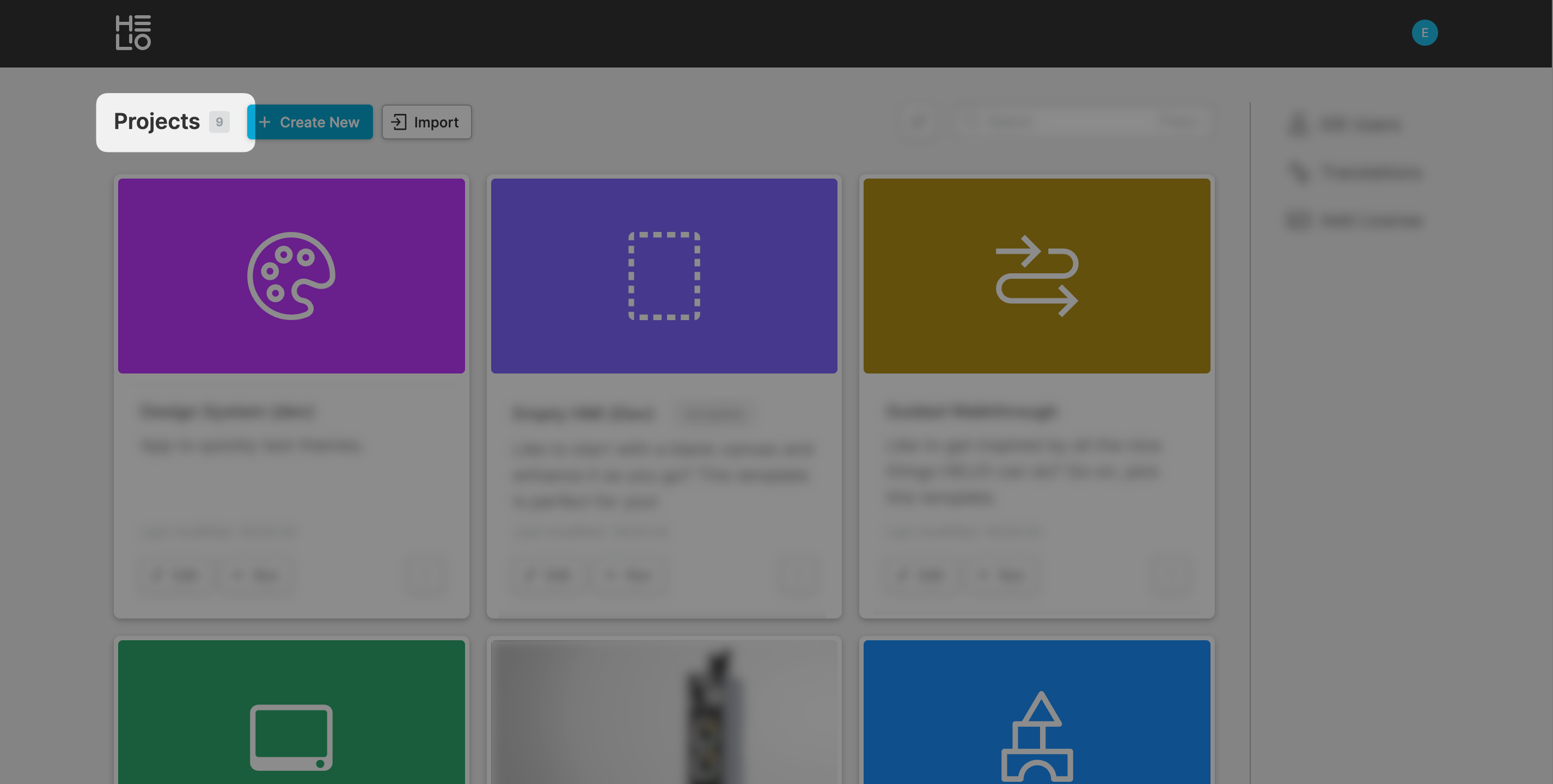The image size is (1553, 784).
Task: Click the HELIO logo in the header
Action: tap(133, 33)
